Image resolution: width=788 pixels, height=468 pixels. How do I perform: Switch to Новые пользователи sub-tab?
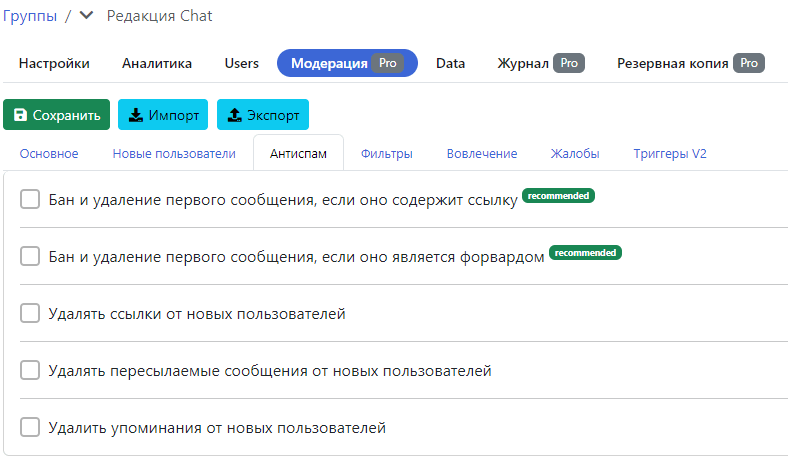coord(174,154)
